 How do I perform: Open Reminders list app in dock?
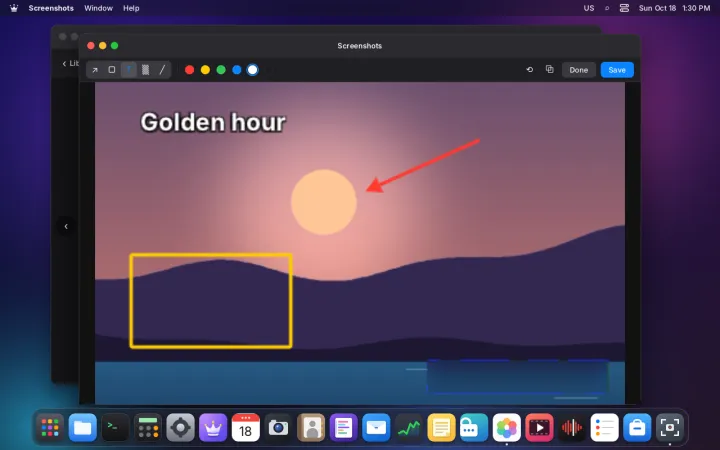click(604, 428)
